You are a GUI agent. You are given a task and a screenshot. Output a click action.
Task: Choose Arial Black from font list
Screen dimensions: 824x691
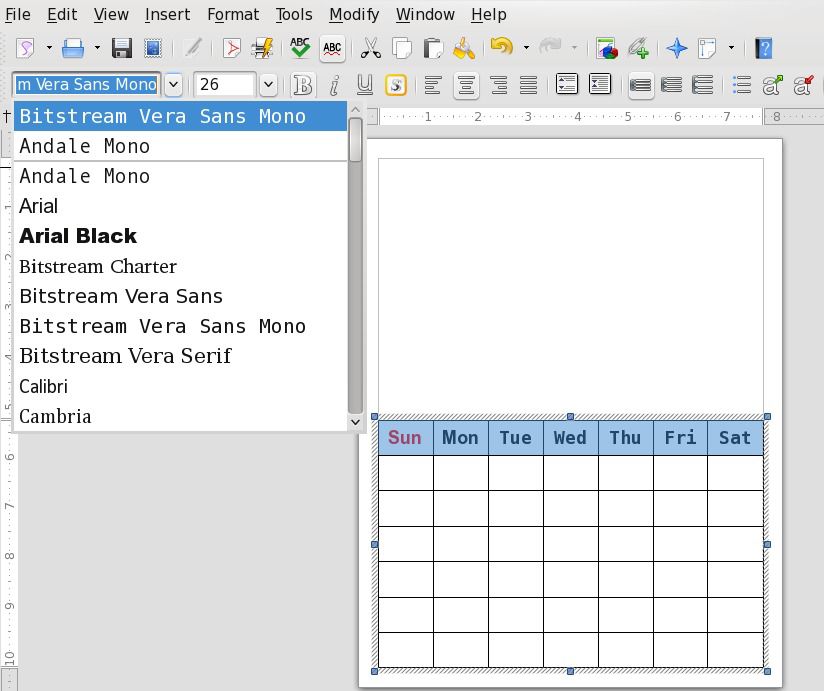click(x=78, y=236)
